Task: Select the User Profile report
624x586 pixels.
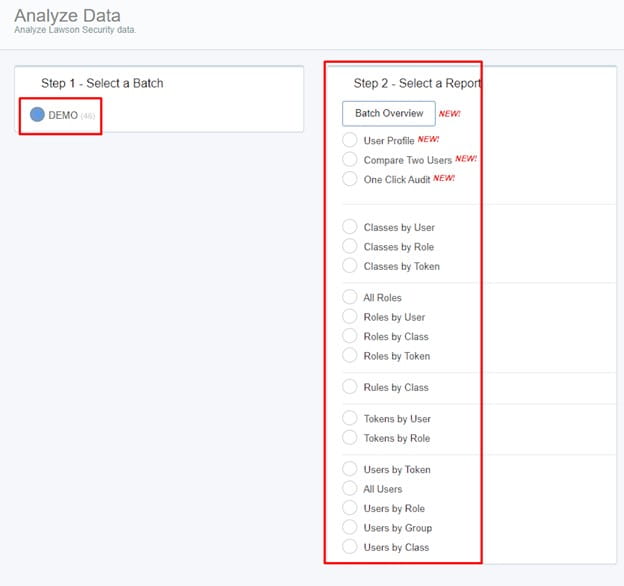Action: pyautogui.click(x=350, y=140)
